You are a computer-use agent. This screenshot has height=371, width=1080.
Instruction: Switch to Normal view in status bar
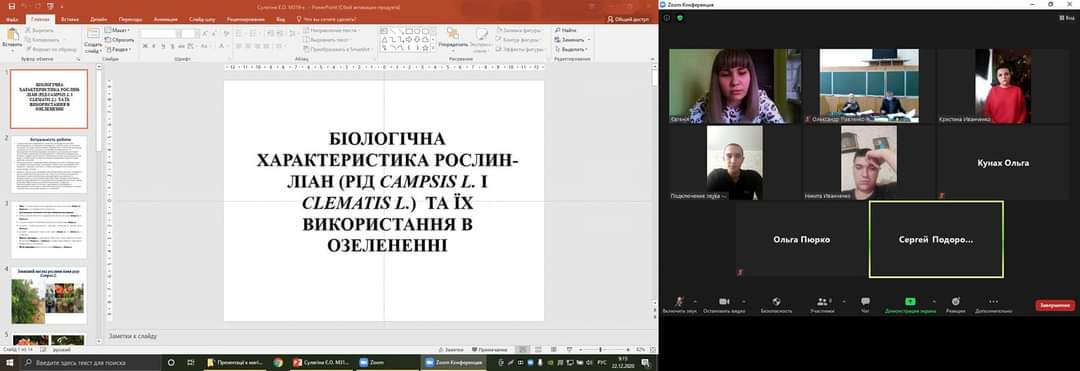(x=524, y=350)
